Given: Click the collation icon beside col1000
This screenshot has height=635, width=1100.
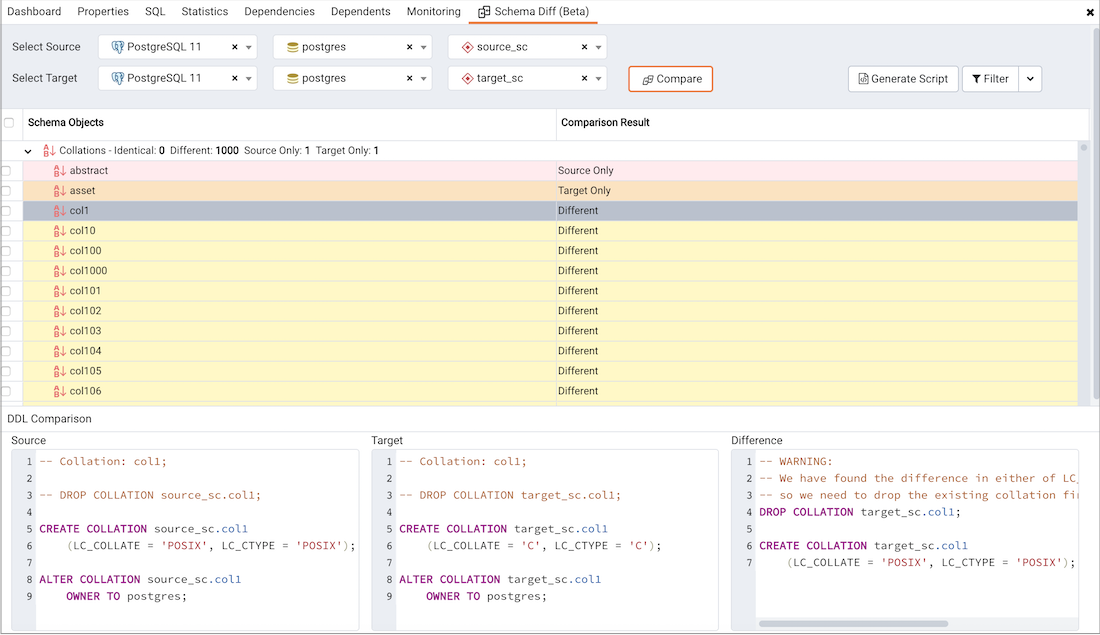Looking at the screenshot, I should (x=60, y=271).
